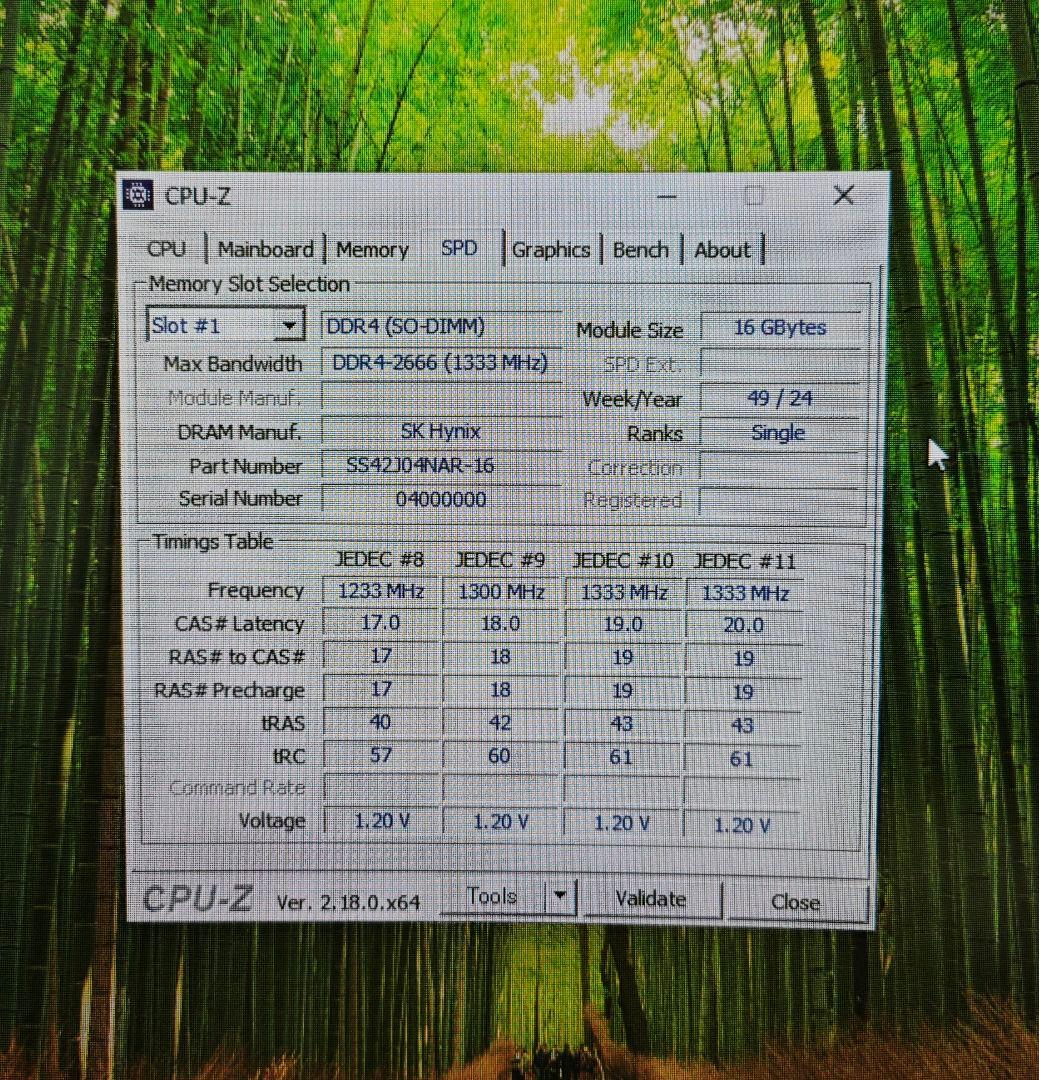Viewport: 1039px width, 1080px height.
Task: Click the tRC value 57
Action: pyautogui.click(x=380, y=755)
